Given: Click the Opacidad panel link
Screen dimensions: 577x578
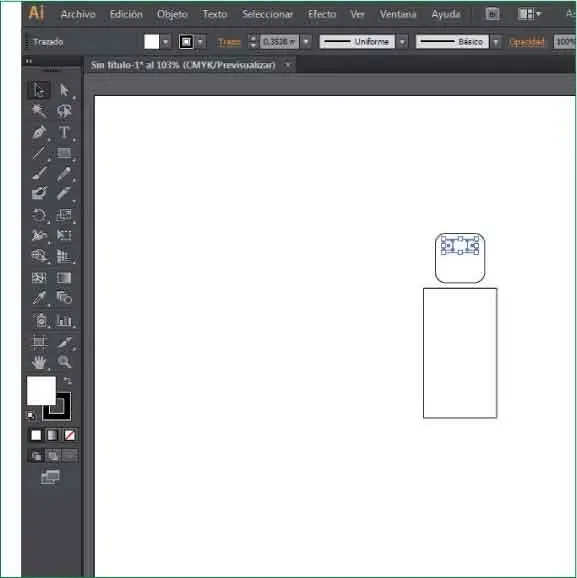Looking at the screenshot, I should [x=526, y=42].
